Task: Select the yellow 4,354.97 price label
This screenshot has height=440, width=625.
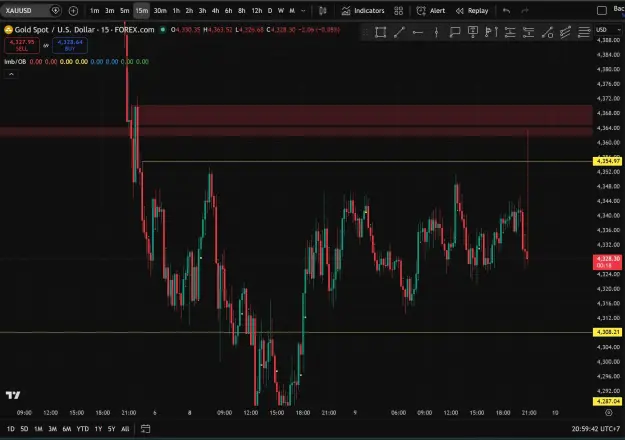Action: (x=607, y=161)
